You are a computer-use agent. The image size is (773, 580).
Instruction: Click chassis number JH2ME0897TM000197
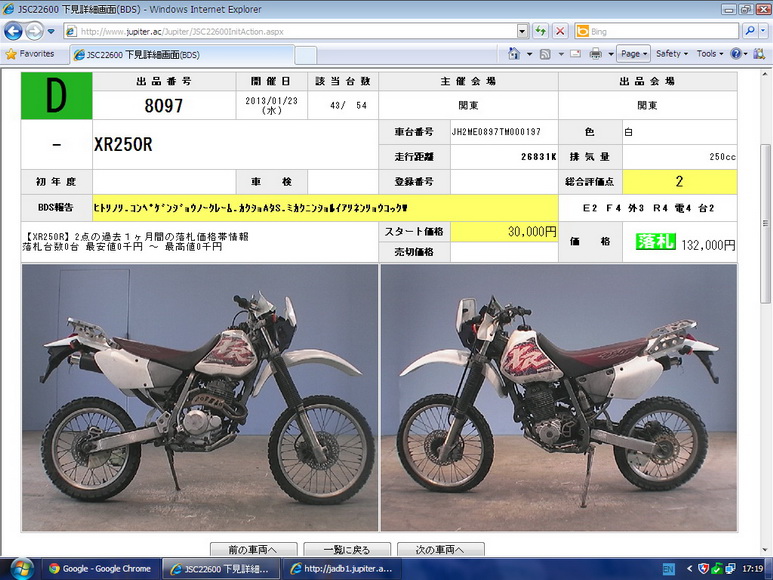[496, 132]
